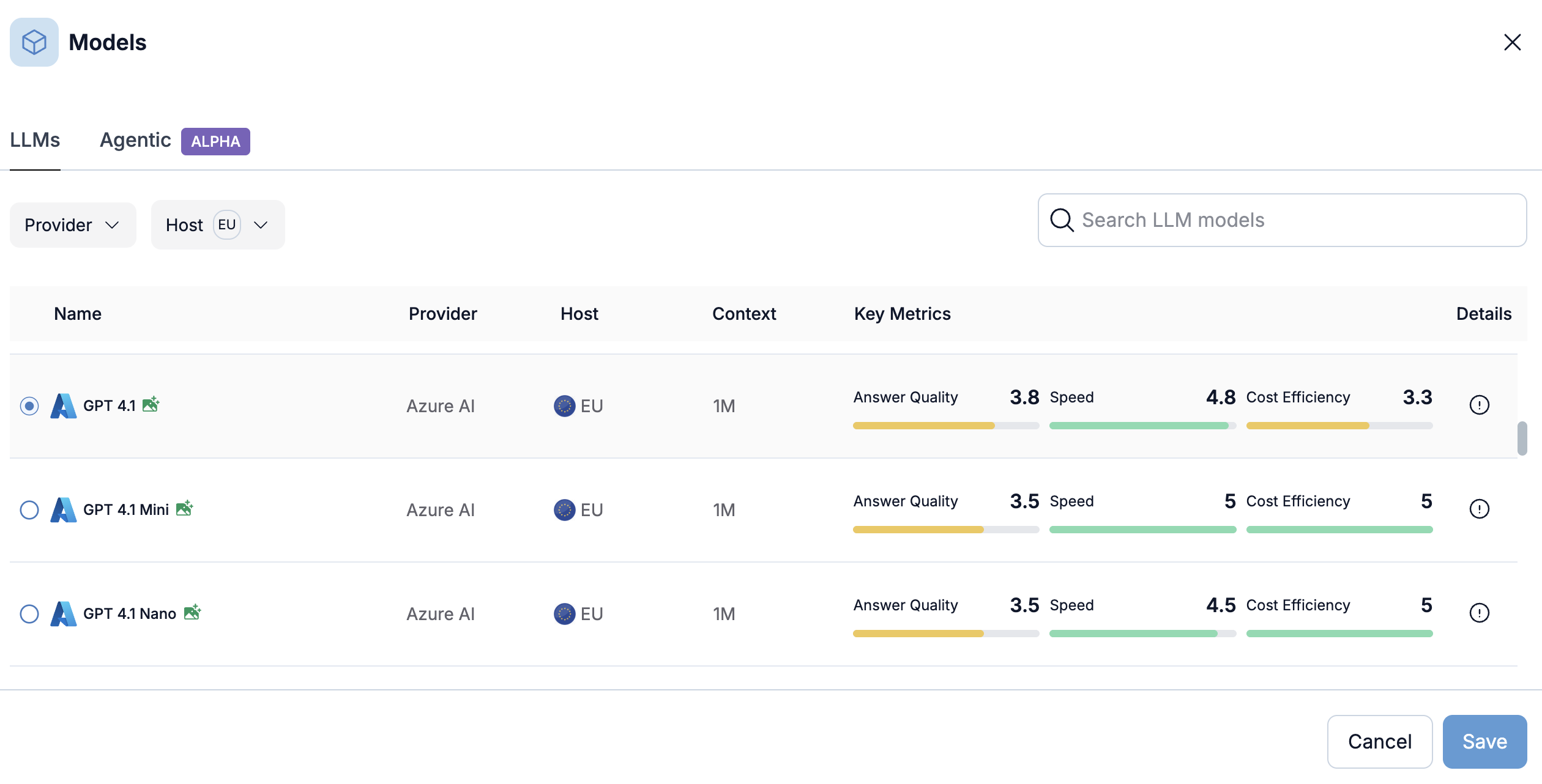Click the Azure logo for GPT 4.1 Mini
Screen dimensions: 1542x784
point(64,510)
